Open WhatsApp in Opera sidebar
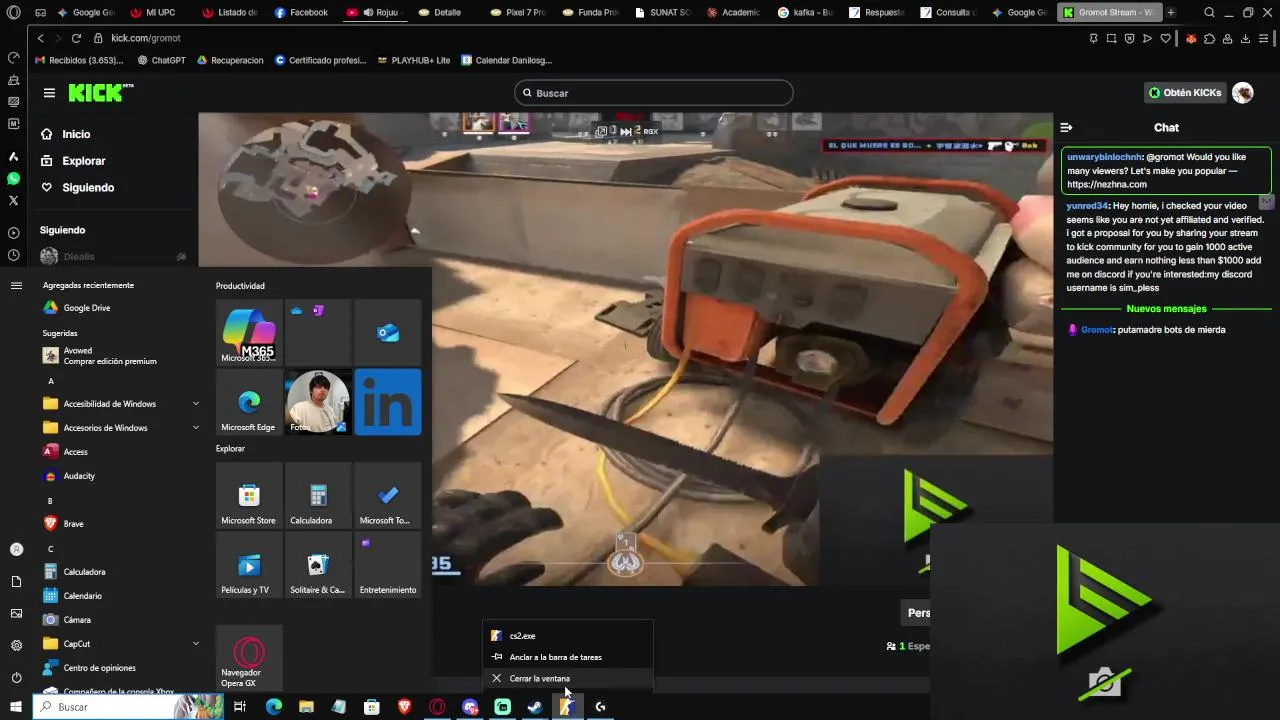The height and width of the screenshot is (720, 1280). 13,179
